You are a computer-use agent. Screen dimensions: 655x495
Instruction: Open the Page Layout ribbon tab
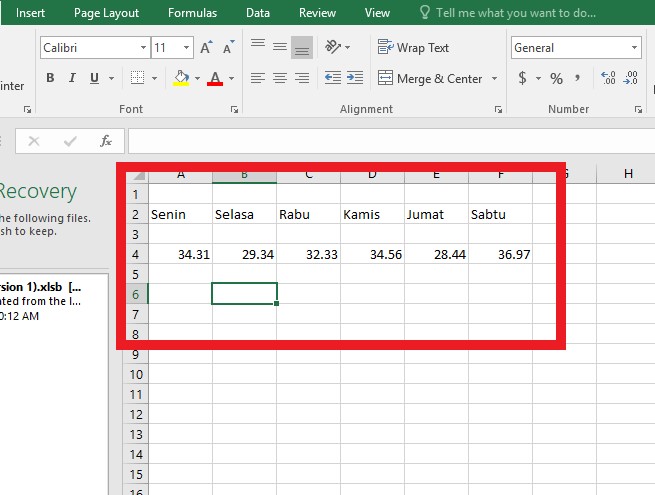coord(107,13)
